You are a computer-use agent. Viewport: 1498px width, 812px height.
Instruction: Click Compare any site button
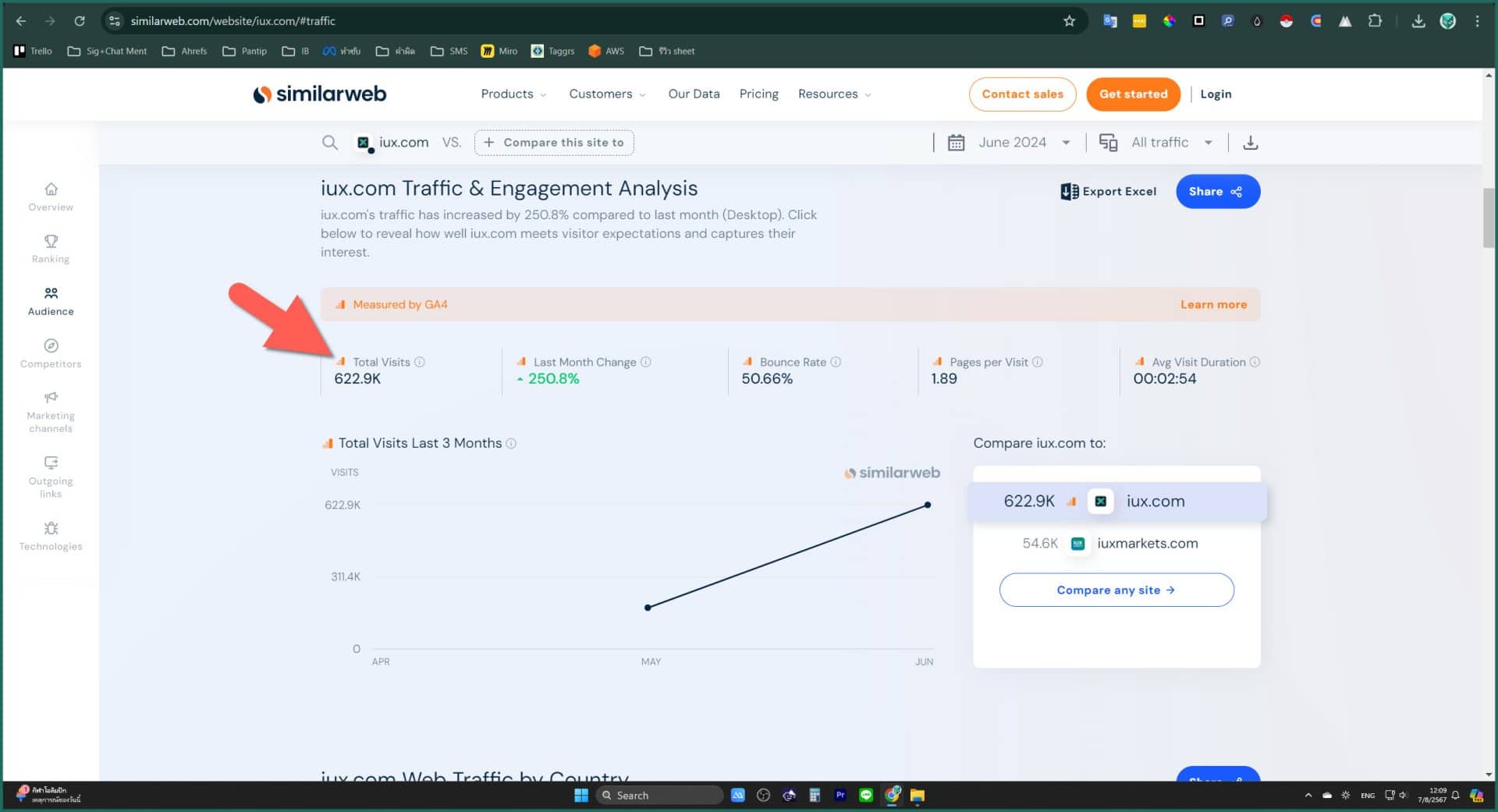[1116, 590]
